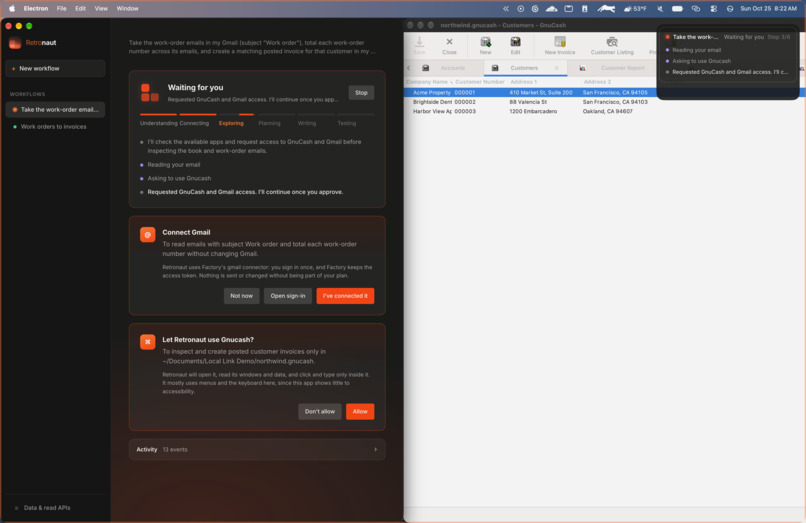The width and height of the screenshot is (806, 523).
Task: Select the Acme Property customer row
Action: (529, 93)
